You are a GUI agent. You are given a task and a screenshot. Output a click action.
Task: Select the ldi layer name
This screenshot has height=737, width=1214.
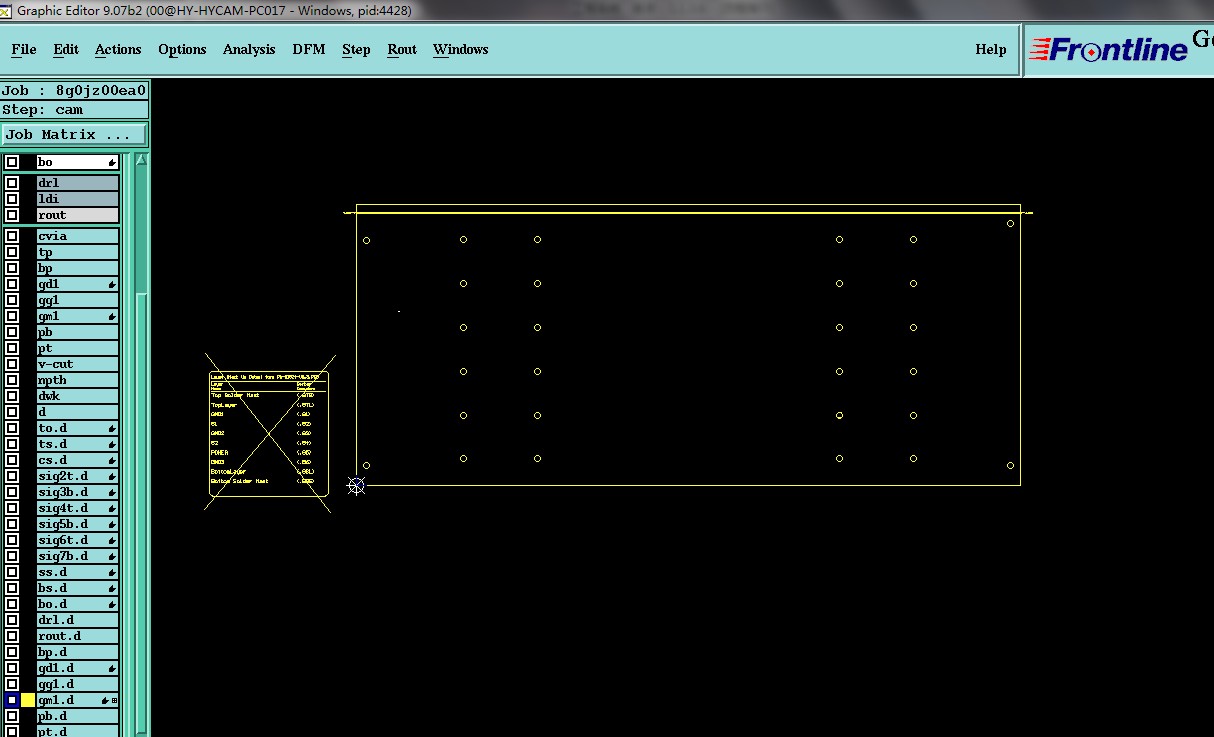click(78, 199)
